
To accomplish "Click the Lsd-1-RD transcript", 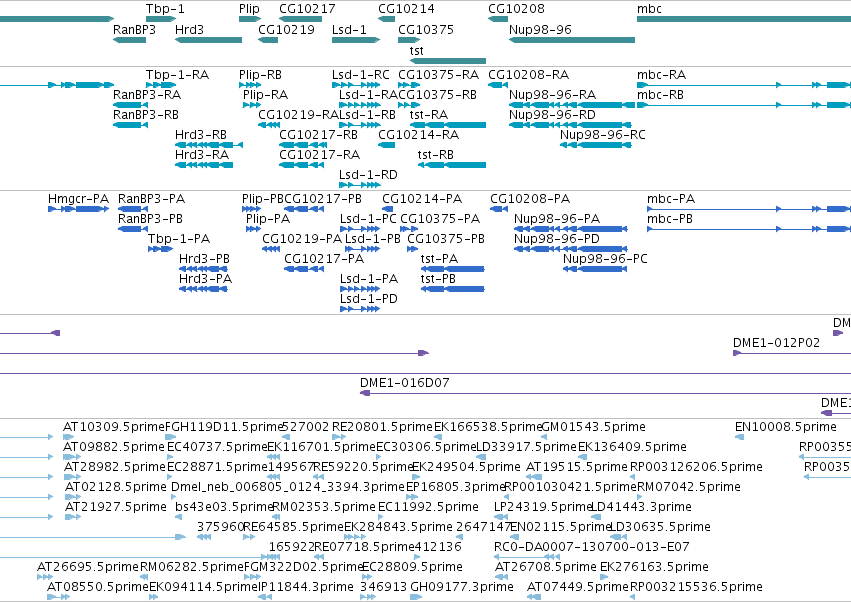I will (359, 185).
